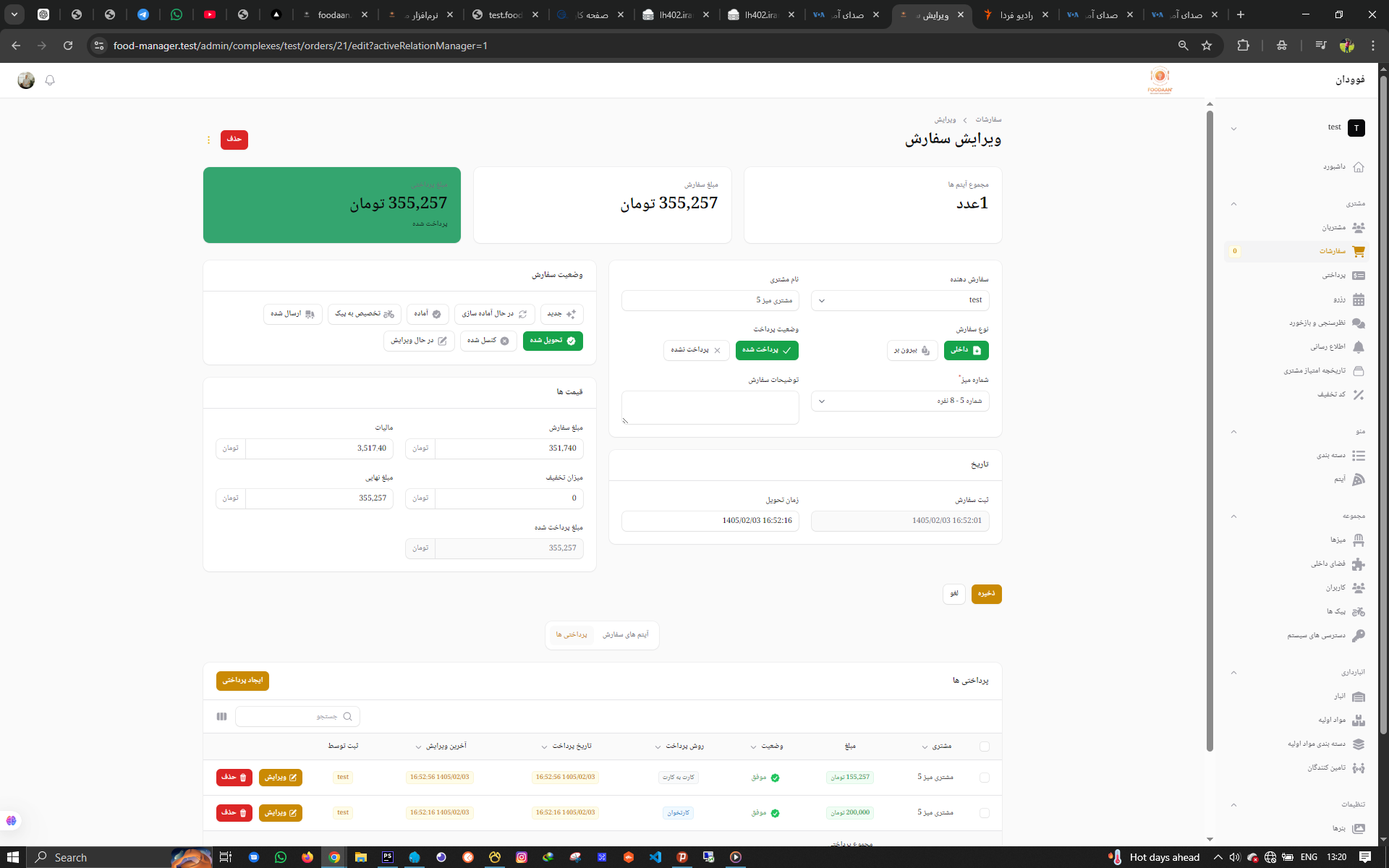The image size is (1389, 868).
Task: Open کد تخفیف percent icon in sidebar
Action: pyautogui.click(x=1359, y=394)
